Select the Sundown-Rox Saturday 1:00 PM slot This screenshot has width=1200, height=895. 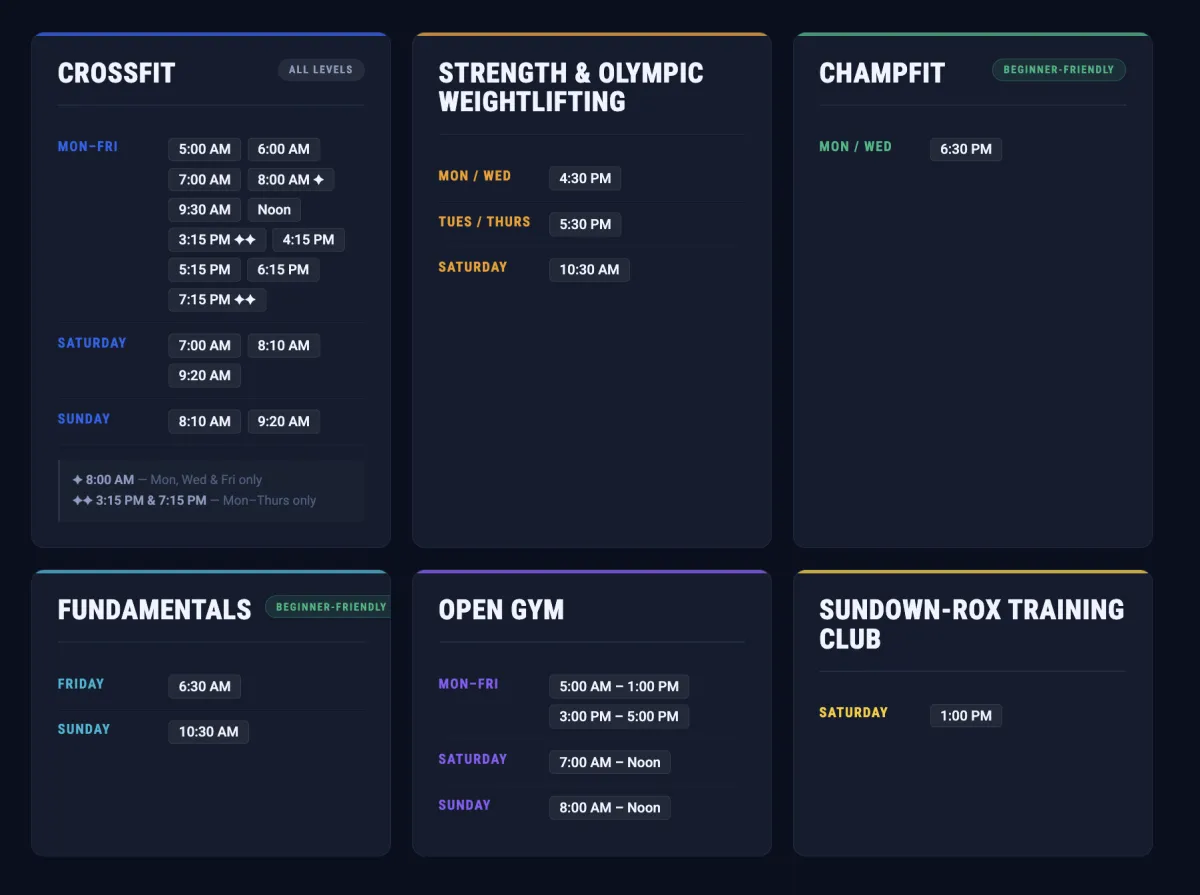[966, 715]
